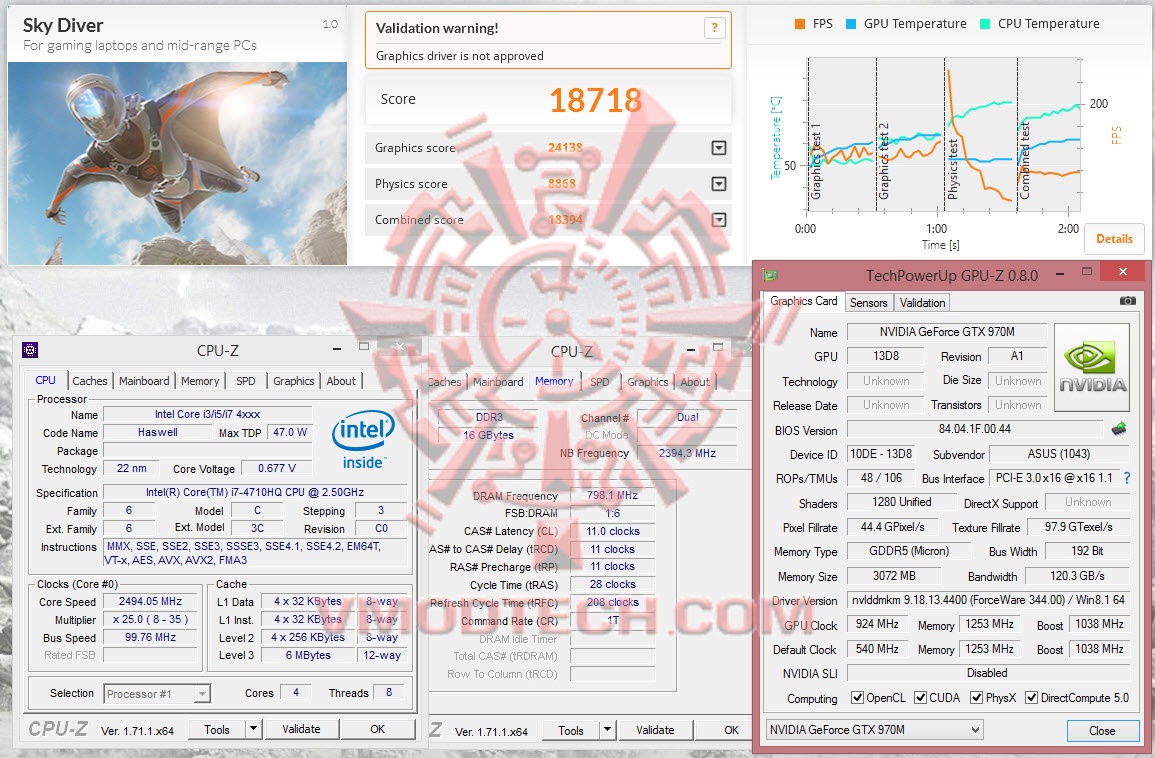Minimize the GPU-Z window

(x=1059, y=273)
